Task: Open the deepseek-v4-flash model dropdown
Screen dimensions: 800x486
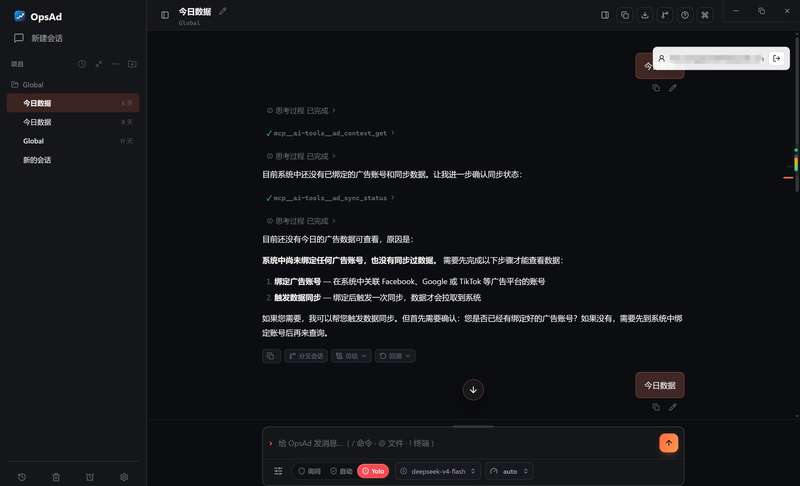Action: coord(438,471)
